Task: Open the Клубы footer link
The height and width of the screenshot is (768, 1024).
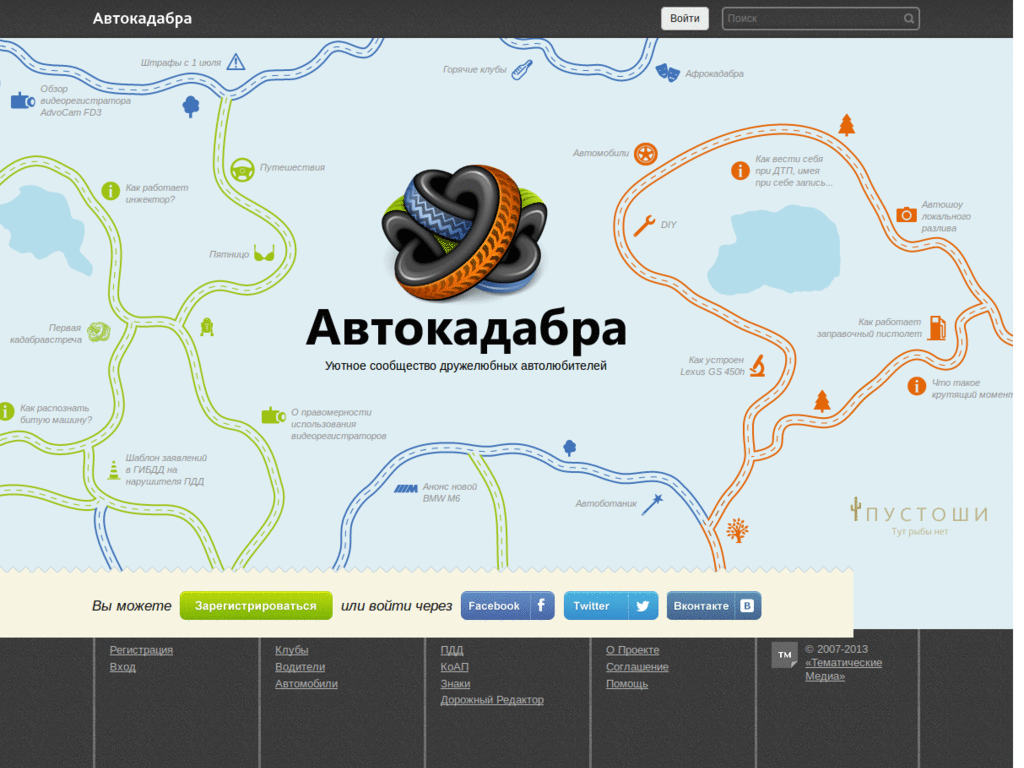Action: point(291,650)
